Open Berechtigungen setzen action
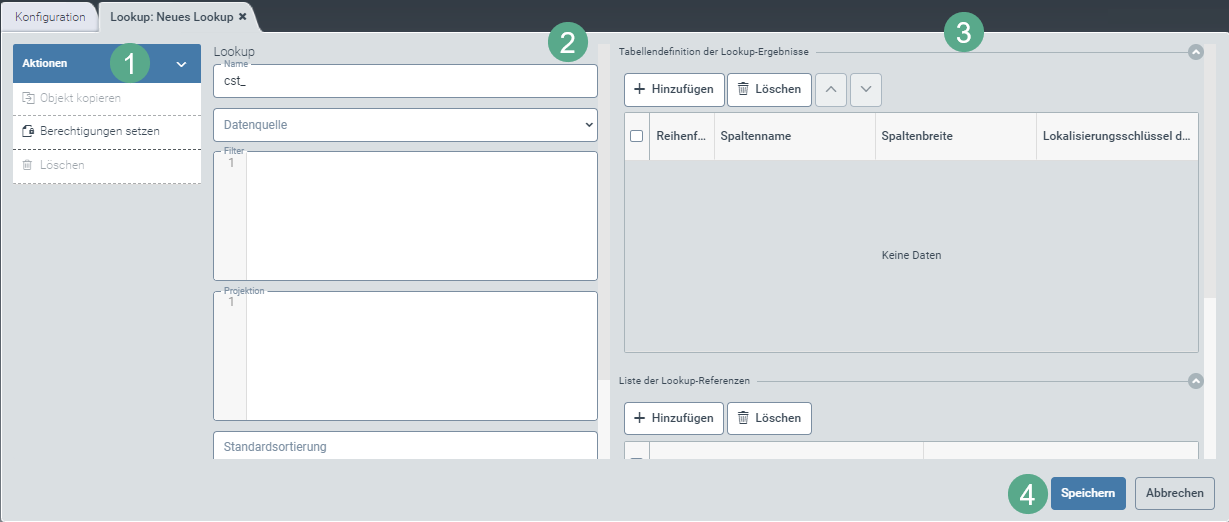Screen dimensions: 1229x522 [x=107, y=131]
